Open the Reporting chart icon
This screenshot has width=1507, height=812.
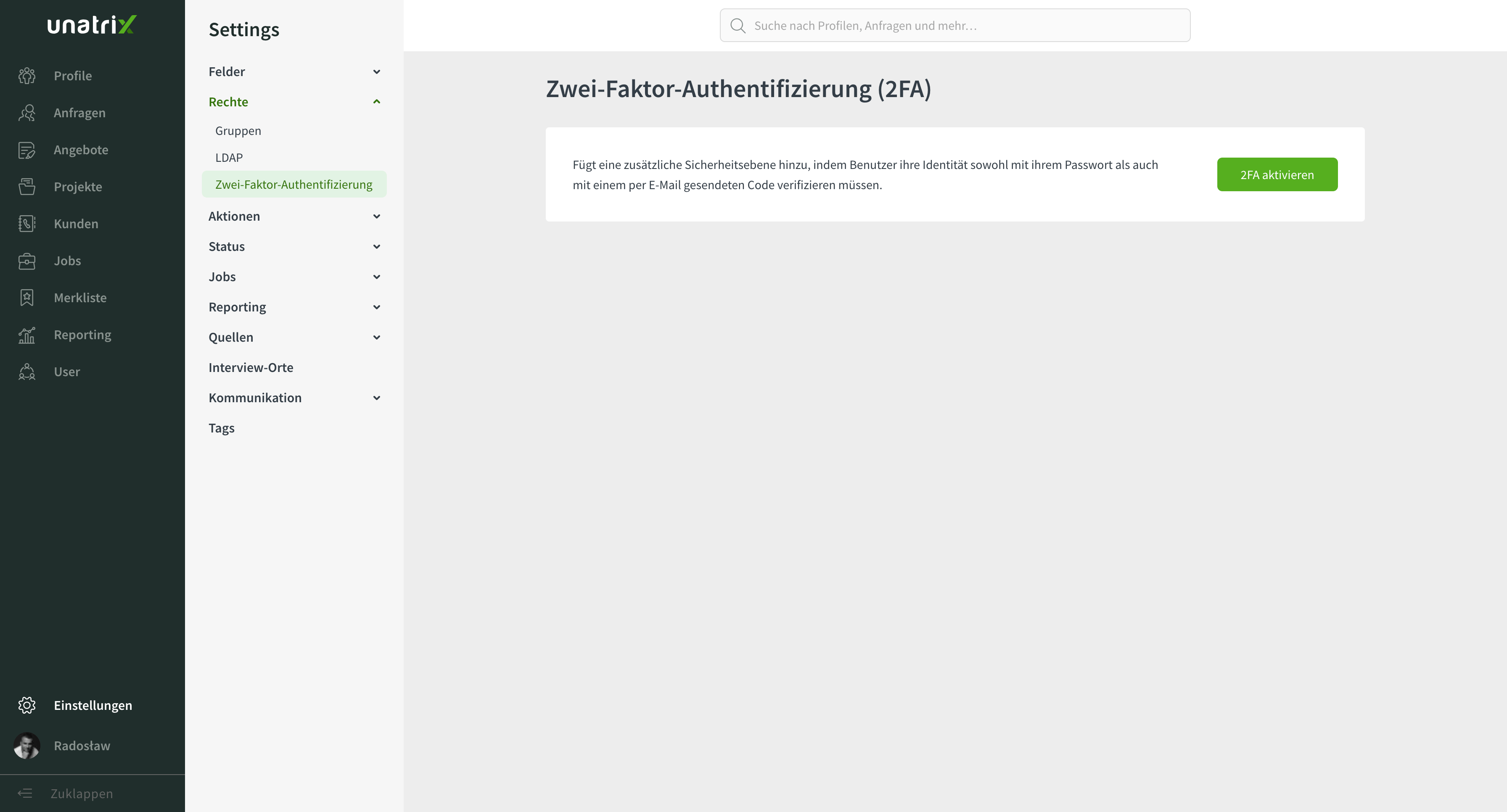tap(27, 335)
